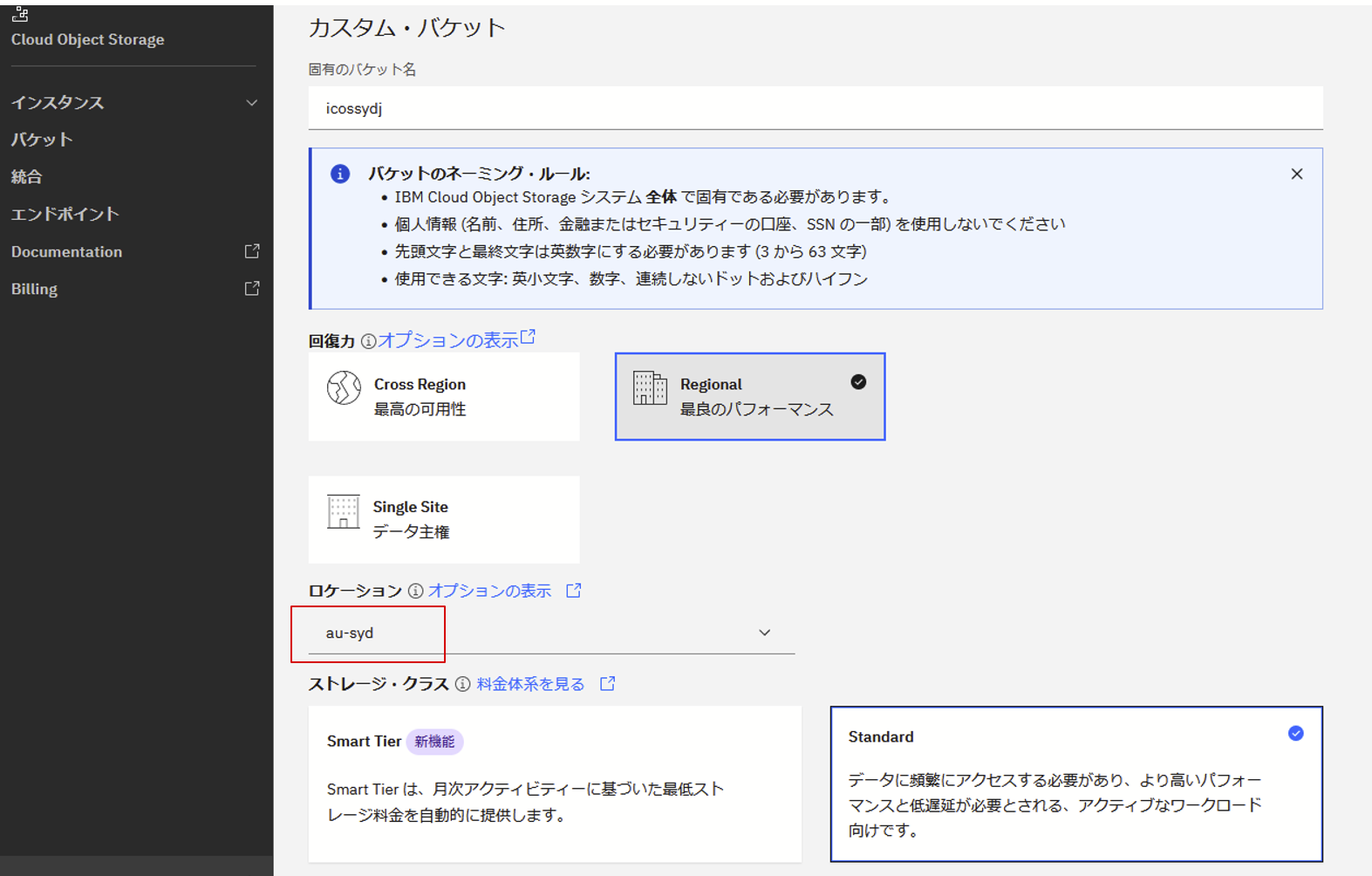
Task: Click the Billing external link icon
Action: click(x=252, y=288)
